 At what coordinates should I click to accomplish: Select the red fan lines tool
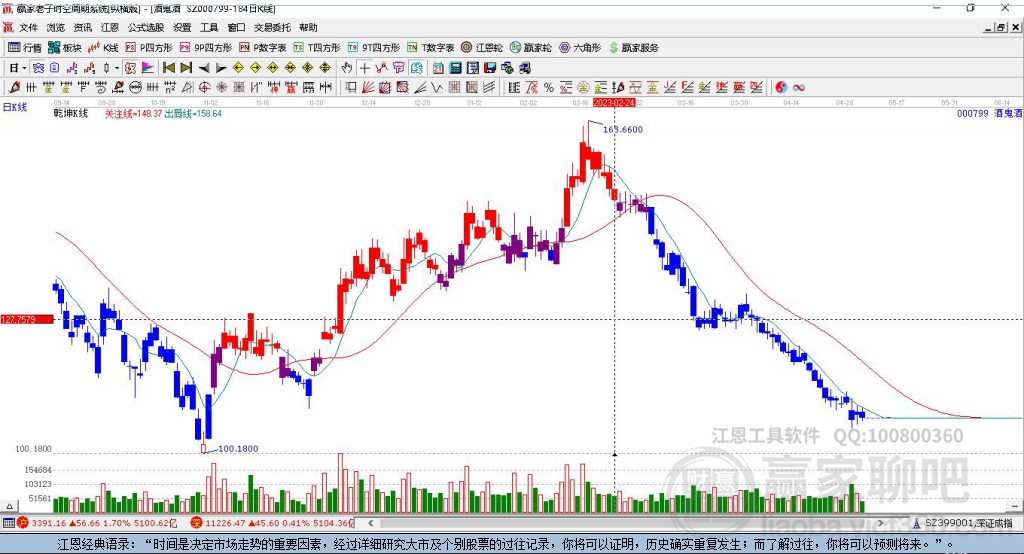pos(368,88)
